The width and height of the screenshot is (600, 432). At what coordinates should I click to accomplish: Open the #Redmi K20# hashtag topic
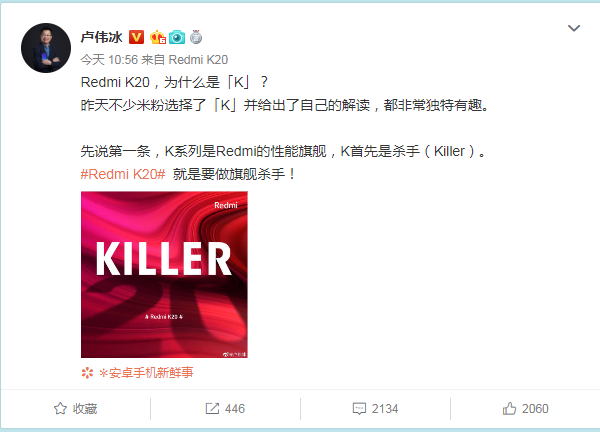point(123,174)
